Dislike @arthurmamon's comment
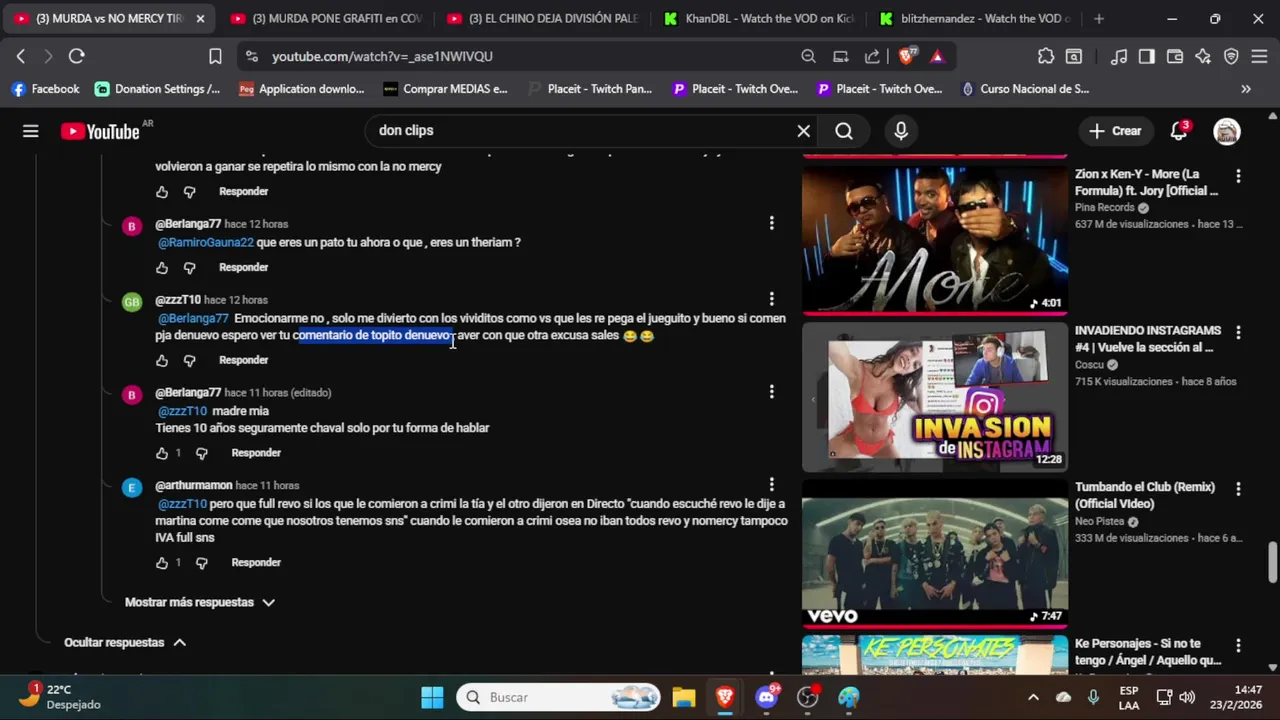This screenshot has height=720, width=1280. 201,563
